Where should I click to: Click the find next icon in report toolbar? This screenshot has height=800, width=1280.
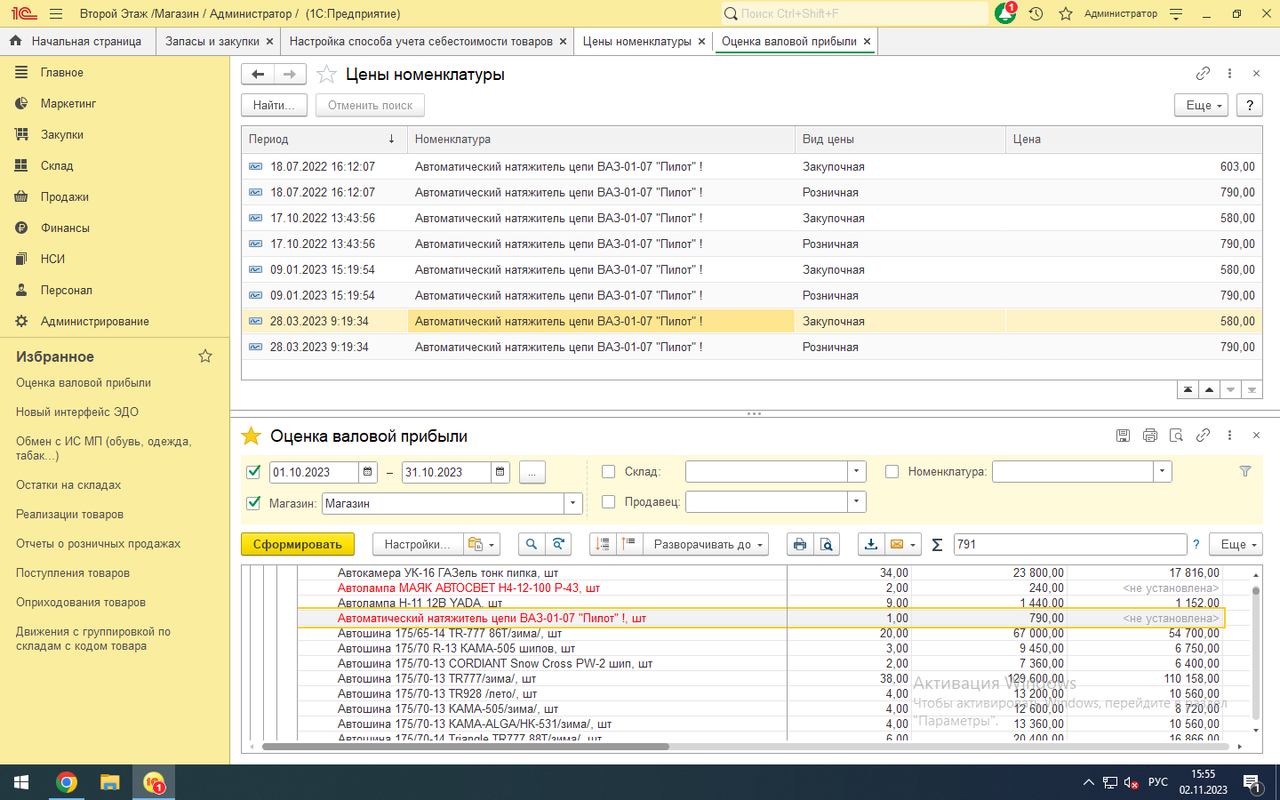tap(558, 544)
